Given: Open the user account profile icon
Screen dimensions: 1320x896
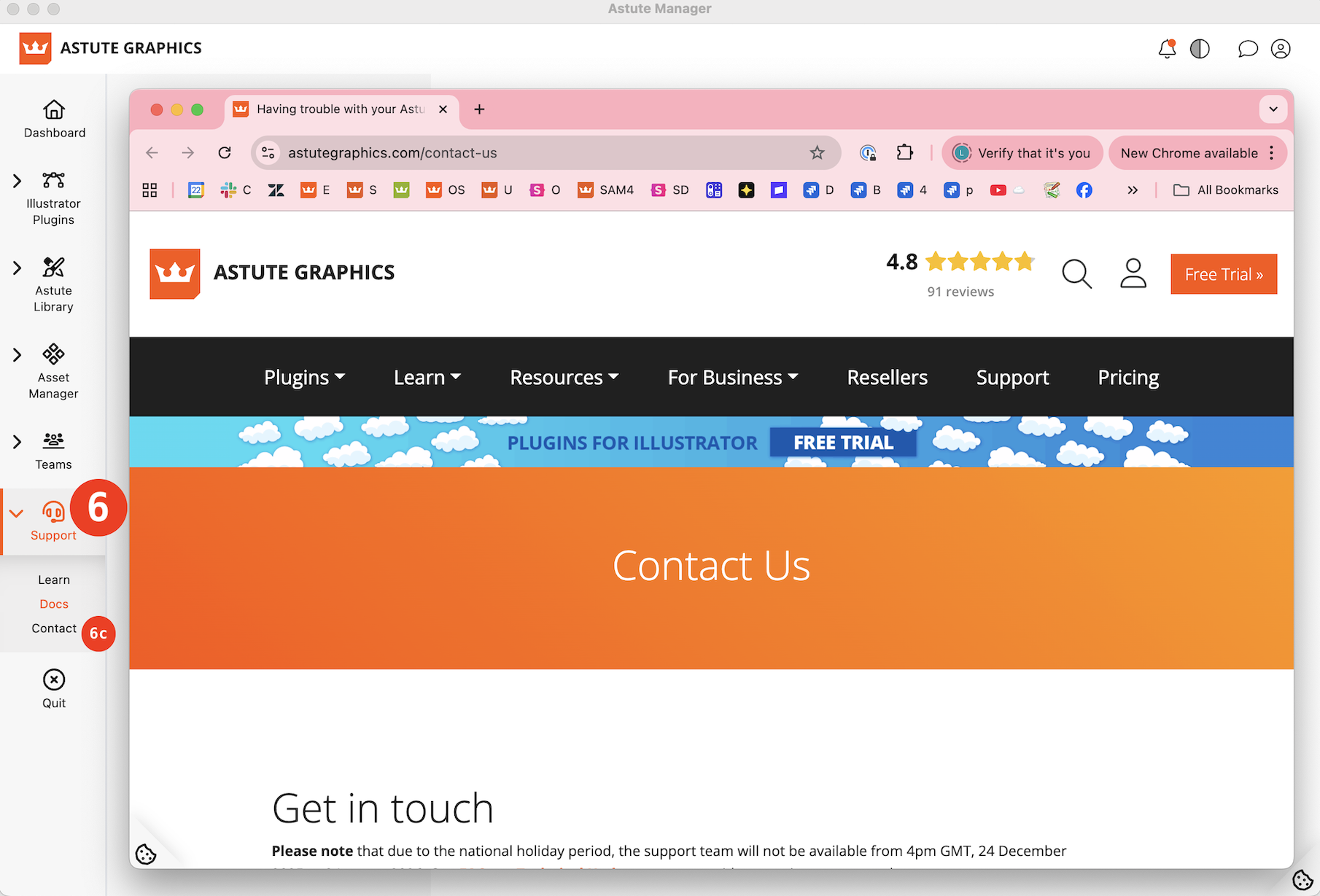Looking at the screenshot, I should point(1281,49).
